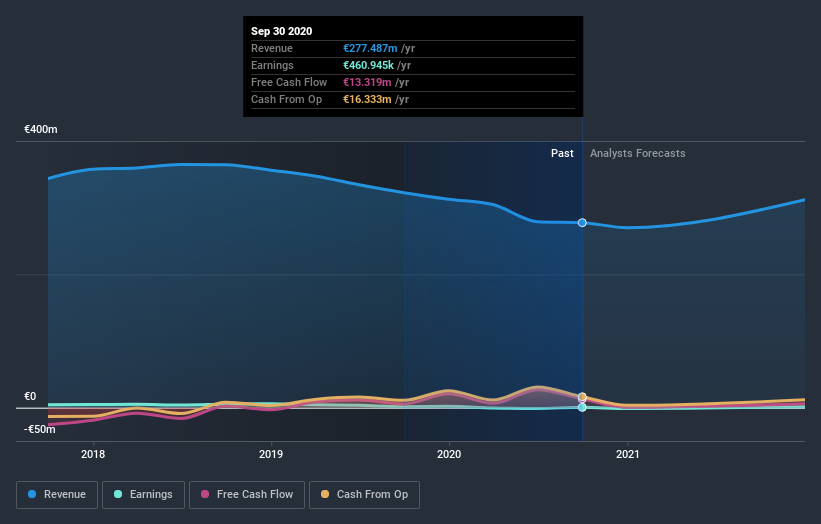Select the €460.945k earnings value in tooltip
This screenshot has height=524, width=821.
click(368, 65)
